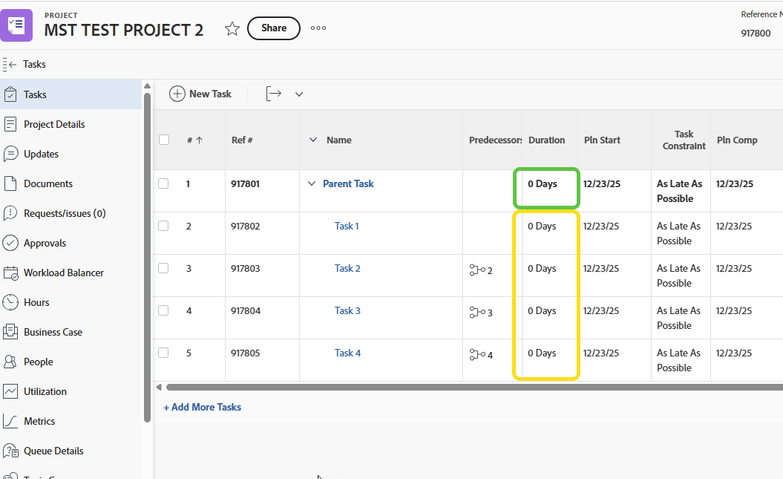Open the Task 3 name link

click(347, 311)
